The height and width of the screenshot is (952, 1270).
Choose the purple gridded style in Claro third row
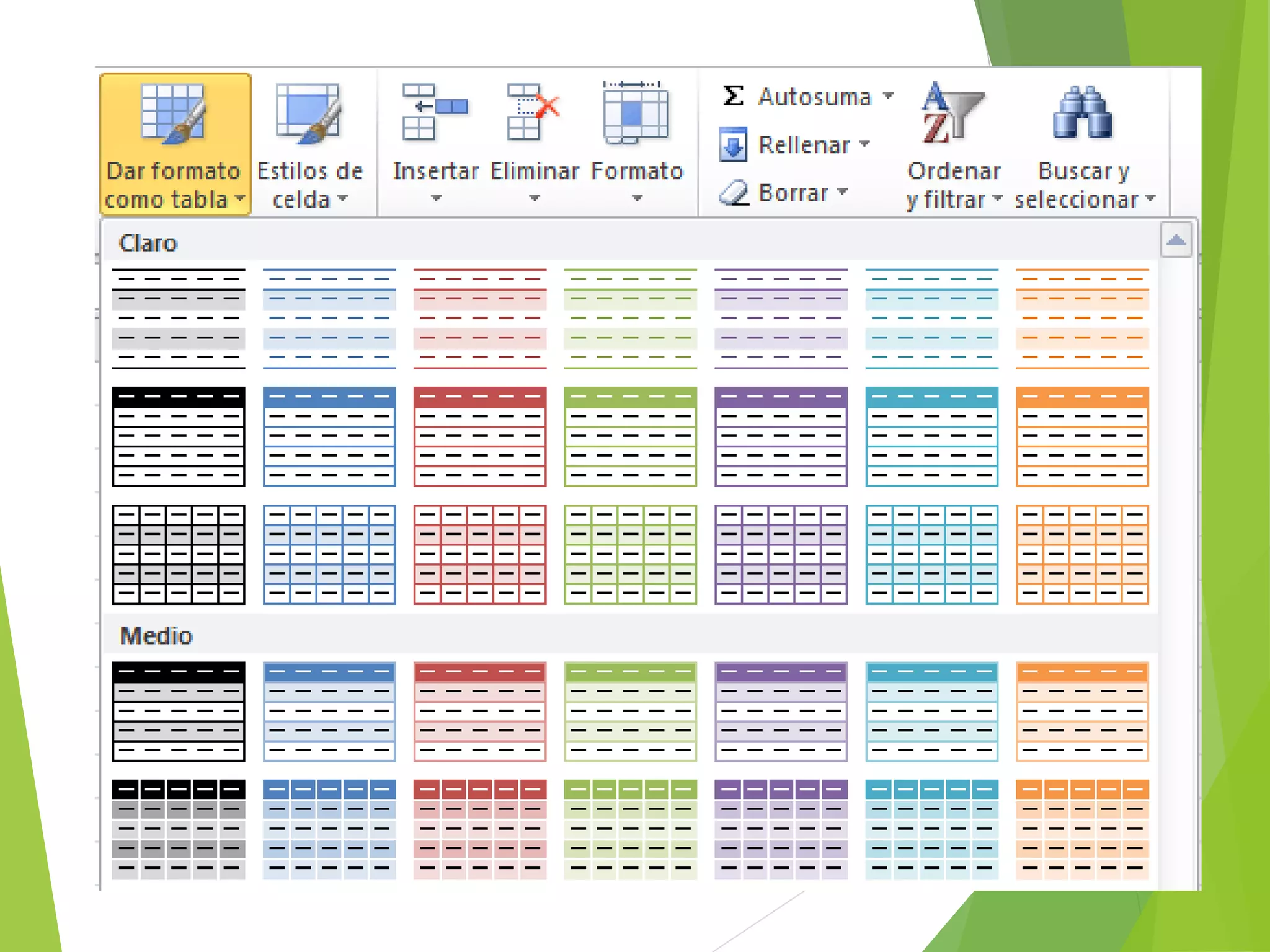coord(781,555)
